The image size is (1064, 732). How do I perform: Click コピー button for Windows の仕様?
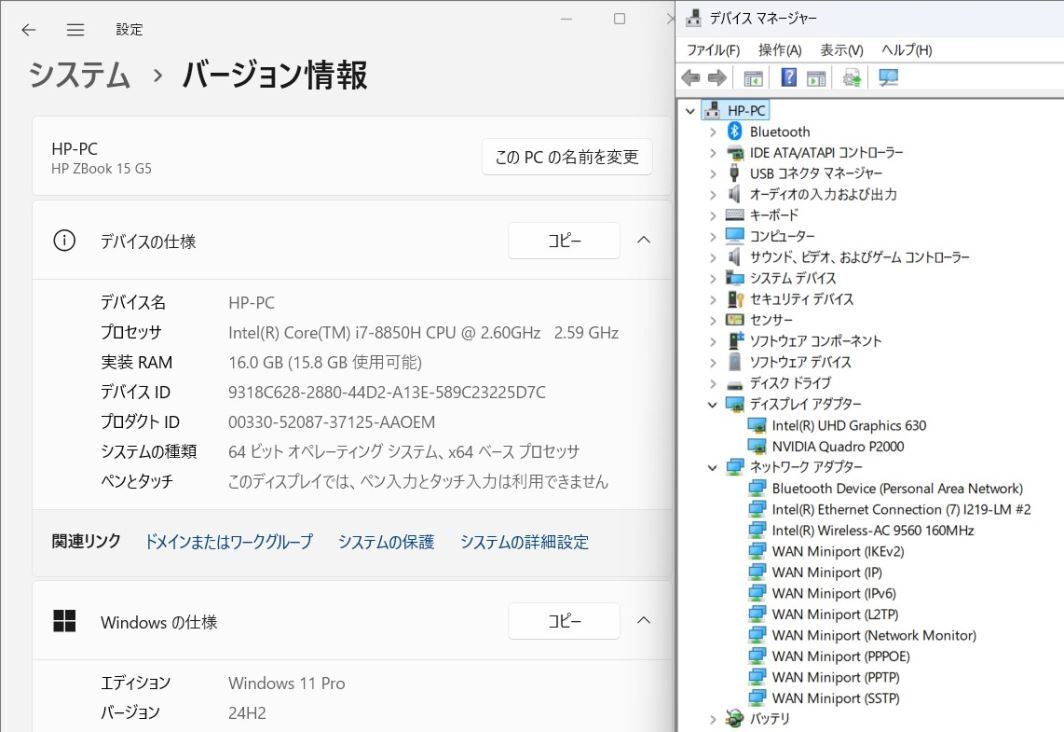564,620
